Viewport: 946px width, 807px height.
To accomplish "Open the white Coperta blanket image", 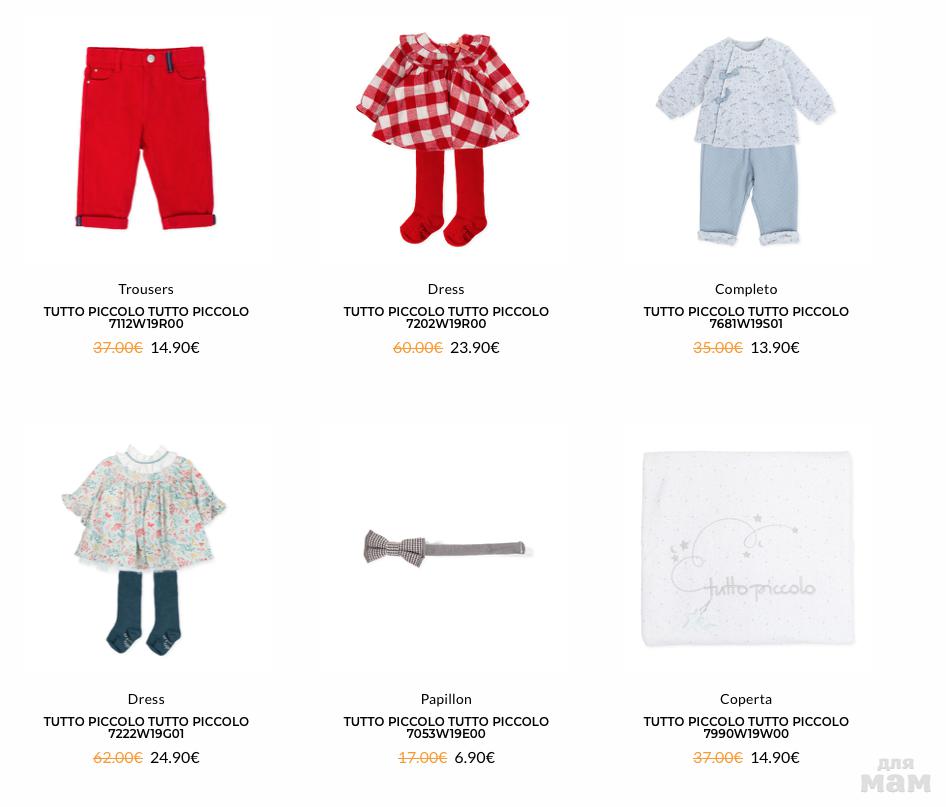I will (x=748, y=548).
